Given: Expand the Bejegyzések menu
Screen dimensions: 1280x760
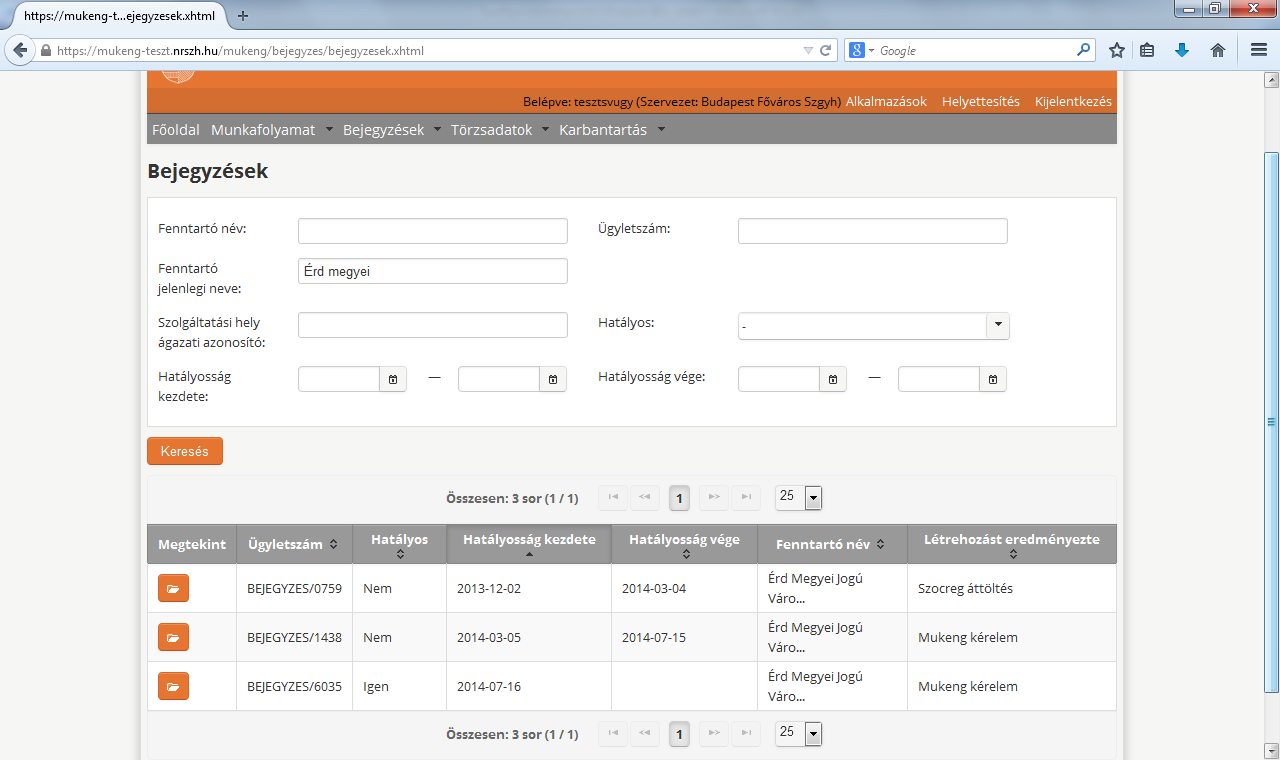Looking at the screenshot, I should pyautogui.click(x=392, y=130).
